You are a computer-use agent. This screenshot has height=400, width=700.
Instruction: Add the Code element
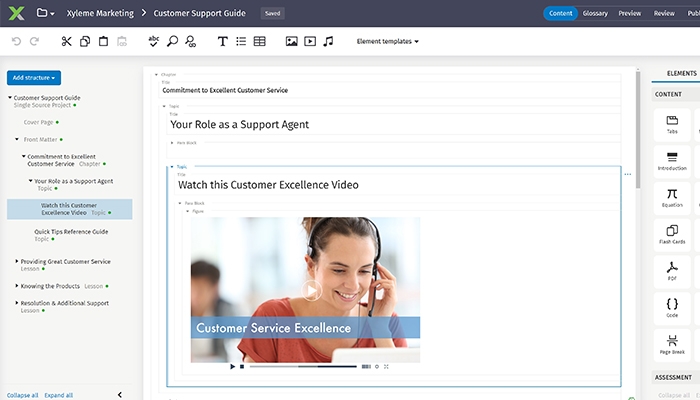pyautogui.click(x=672, y=307)
